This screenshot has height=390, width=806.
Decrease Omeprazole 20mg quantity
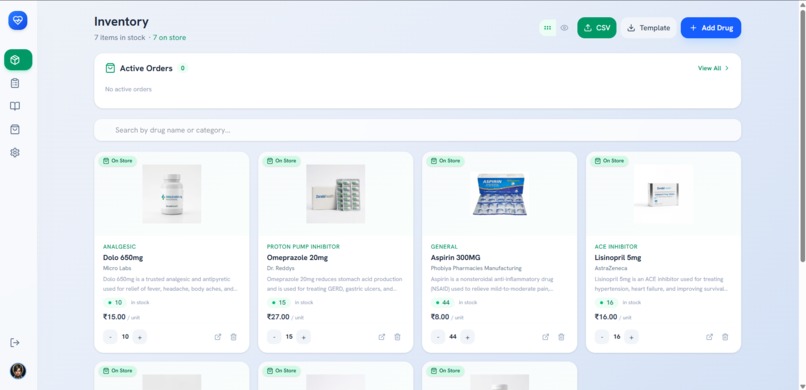(274, 337)
